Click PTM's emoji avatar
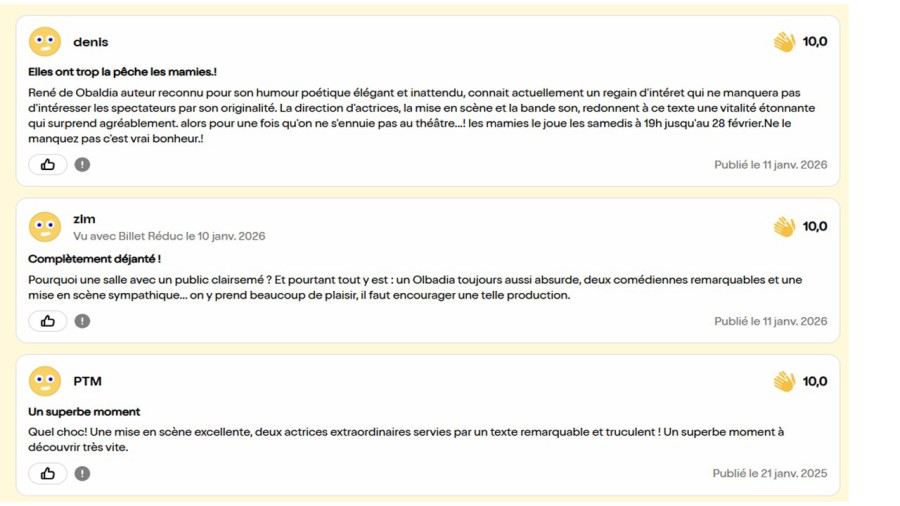 click(x=45, y=381)
